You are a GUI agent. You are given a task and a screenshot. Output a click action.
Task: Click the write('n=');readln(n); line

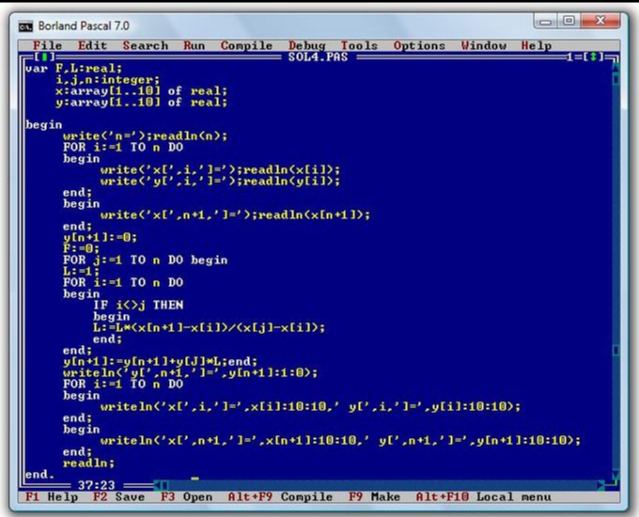click(x=145, y=136)
